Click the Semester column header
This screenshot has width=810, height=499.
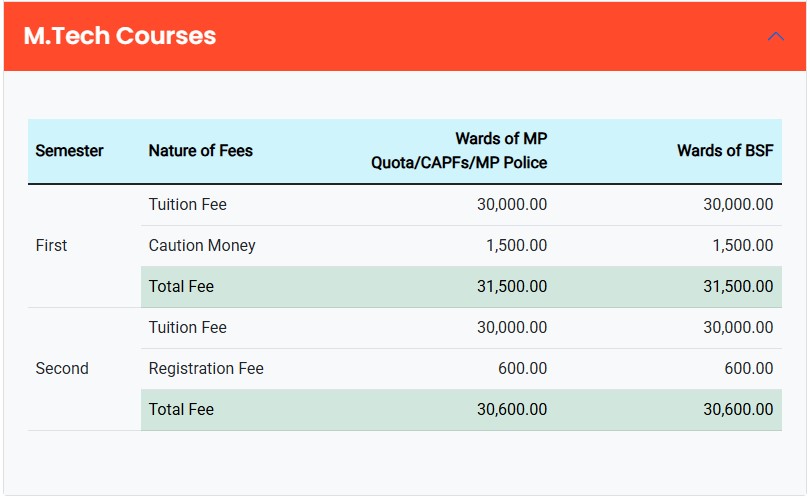(69, 151)
